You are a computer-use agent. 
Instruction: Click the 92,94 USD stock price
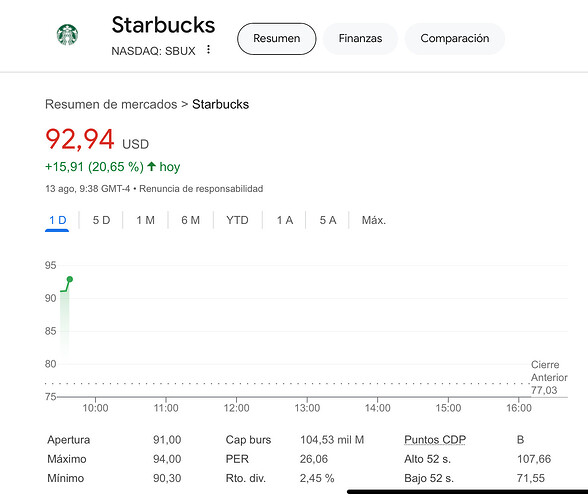(x=97, y=140)
